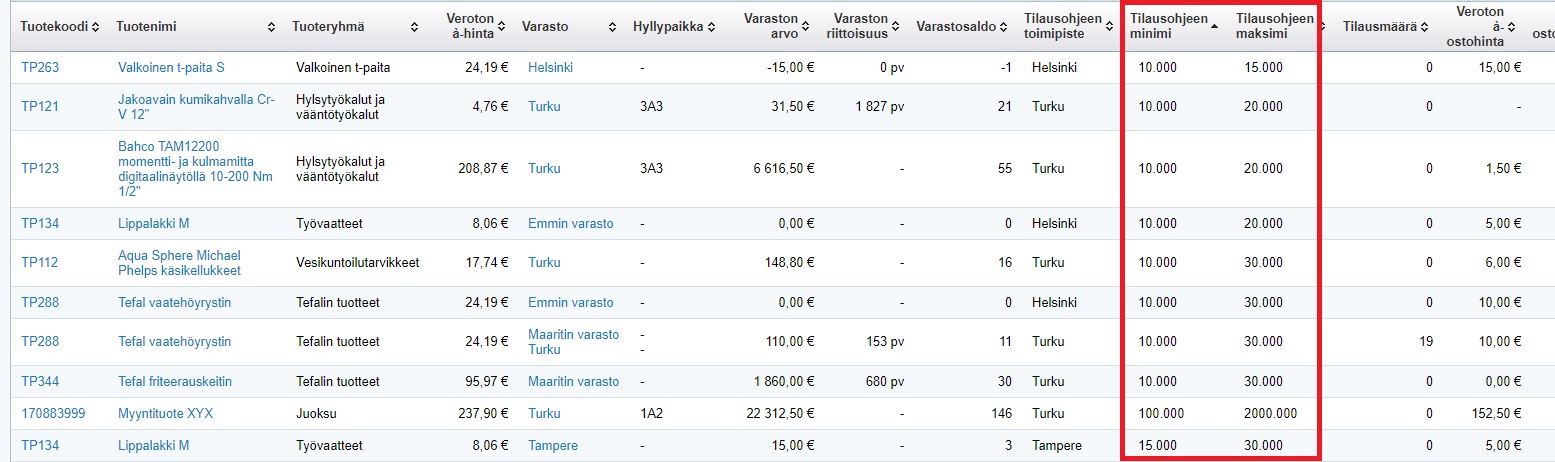Open product code TP112
The width and height of the screenshot is (1555, 462).
[x=40, y=263]
